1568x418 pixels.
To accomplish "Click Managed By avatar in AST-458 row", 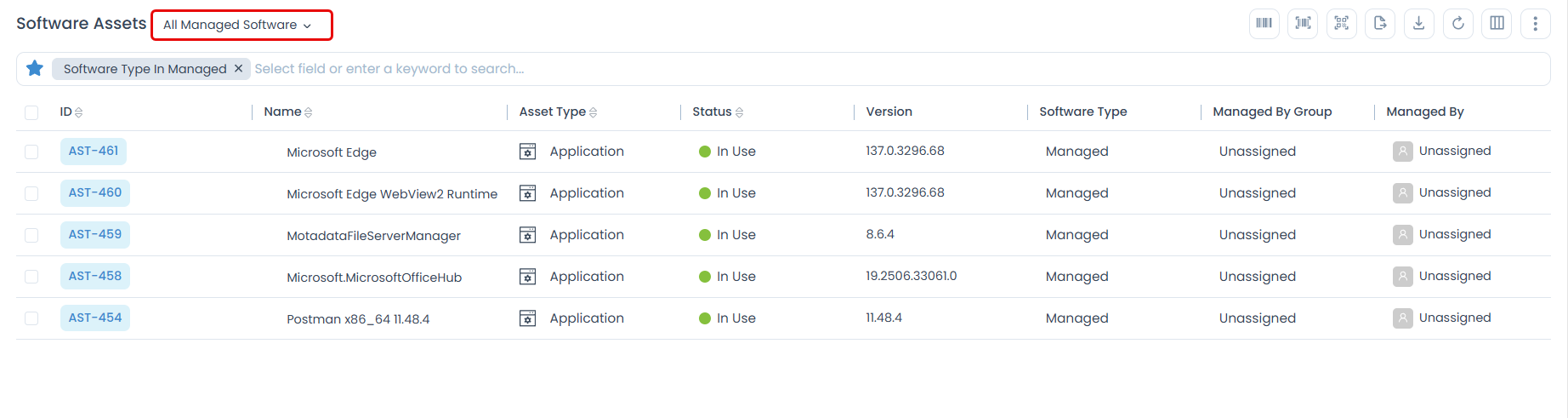I will [1402, 277].
